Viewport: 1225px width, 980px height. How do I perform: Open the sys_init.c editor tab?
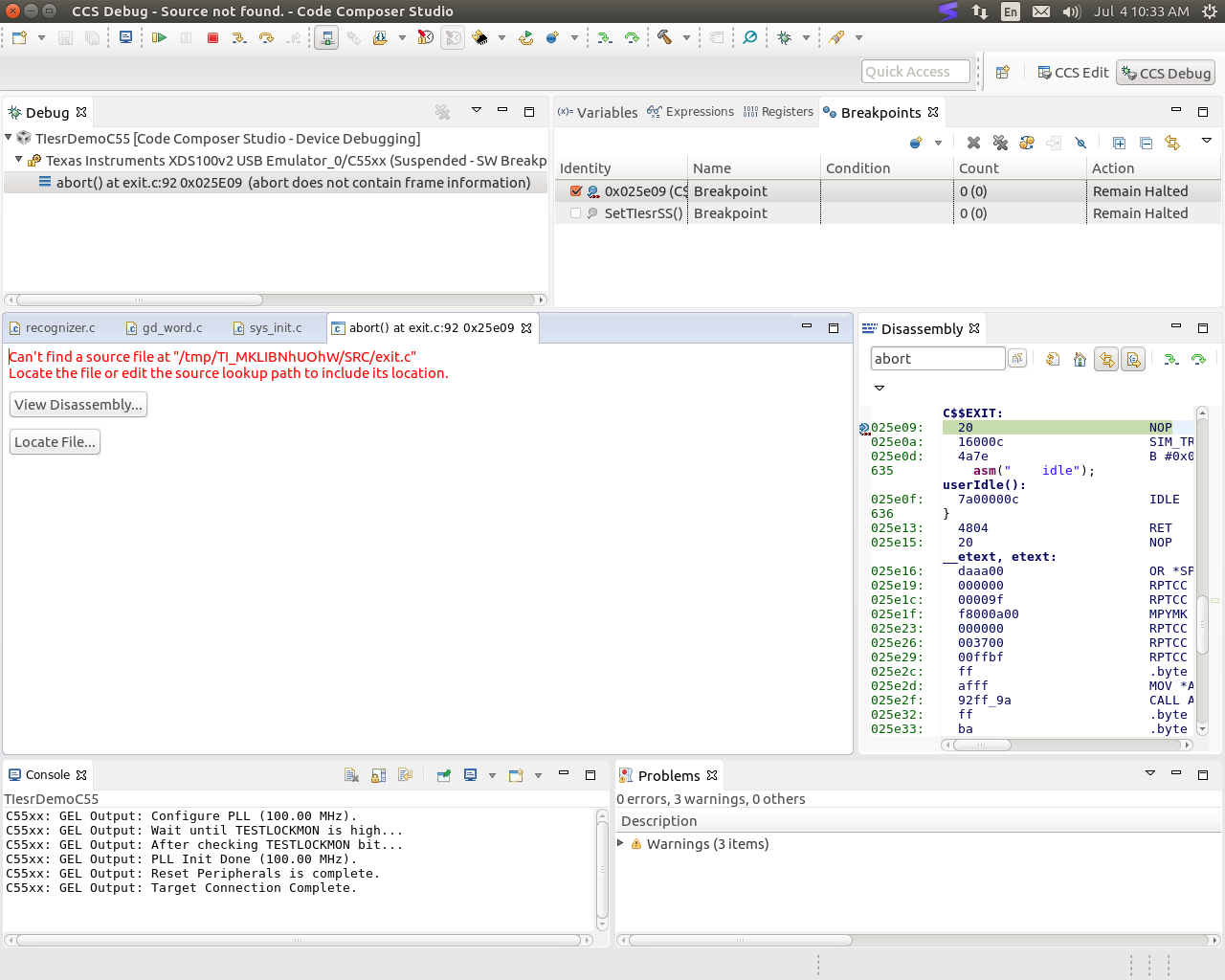point(275,328)
